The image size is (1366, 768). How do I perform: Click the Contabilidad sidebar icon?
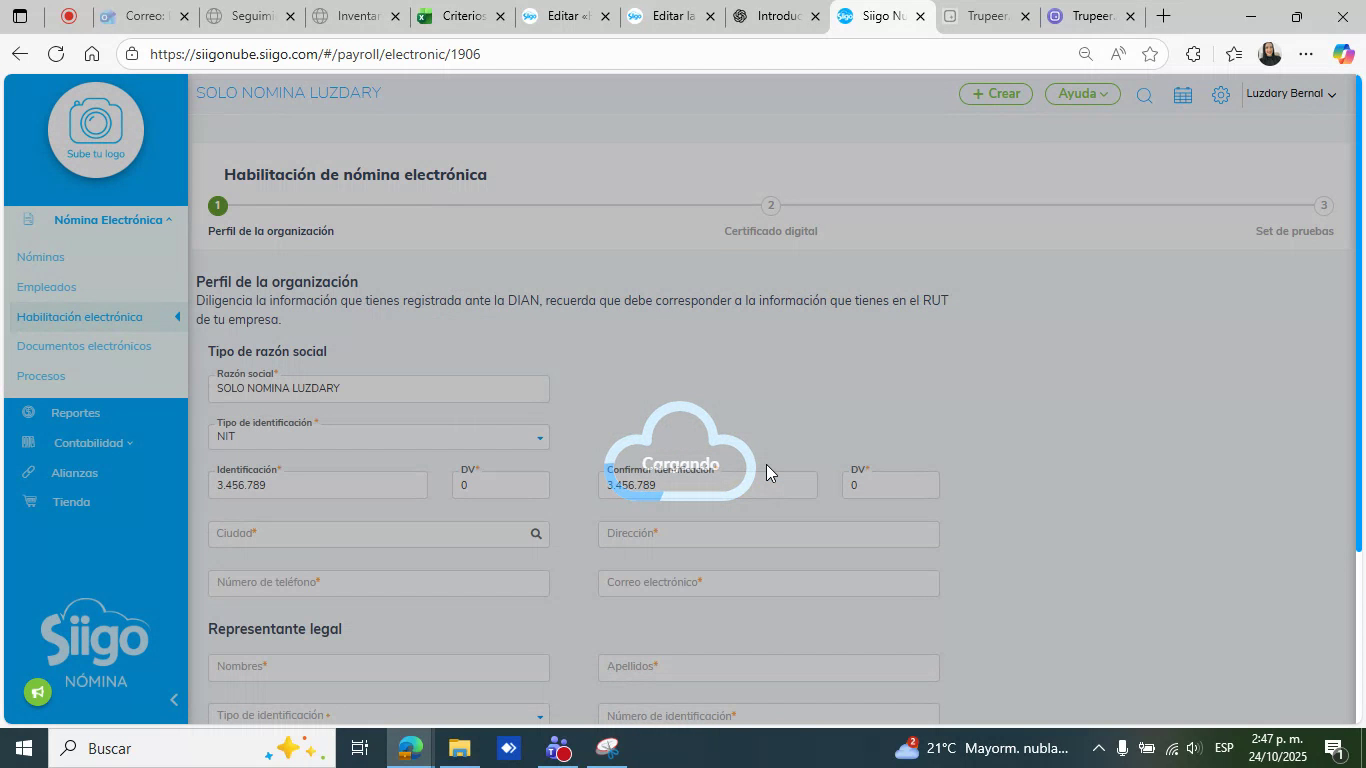coord(29,443)
